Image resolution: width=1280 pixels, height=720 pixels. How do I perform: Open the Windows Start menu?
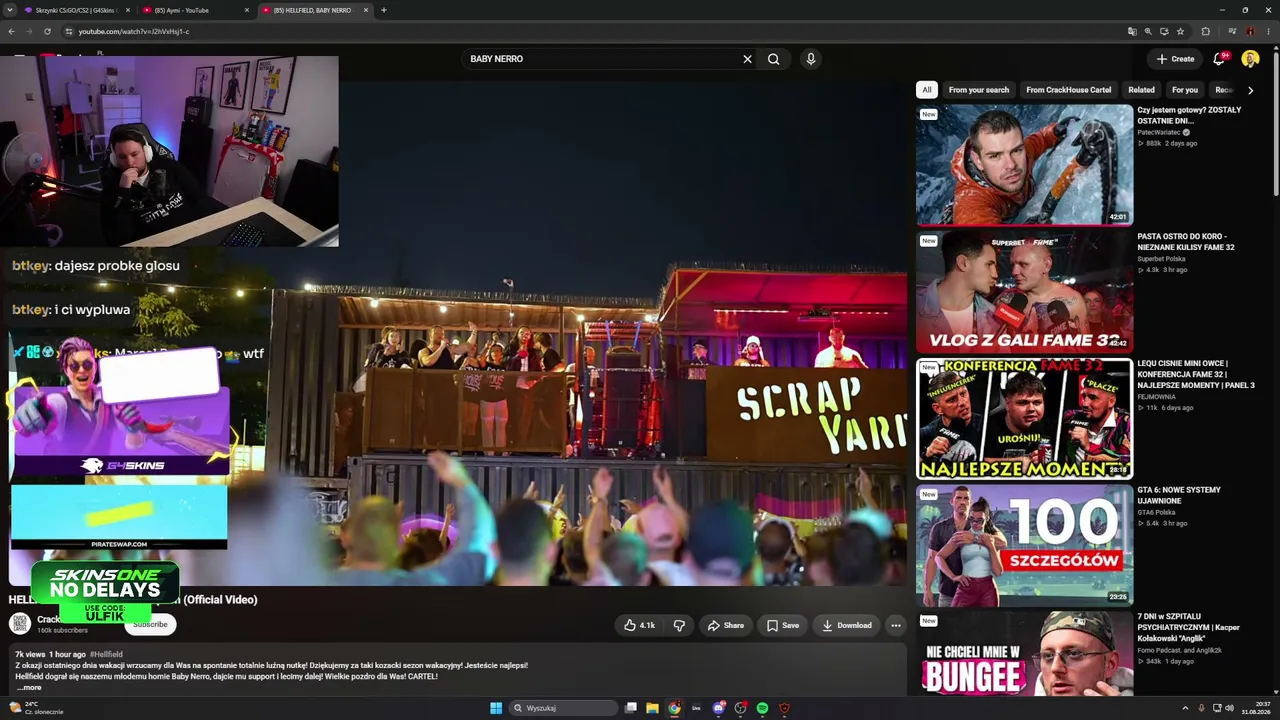(496, 708)
